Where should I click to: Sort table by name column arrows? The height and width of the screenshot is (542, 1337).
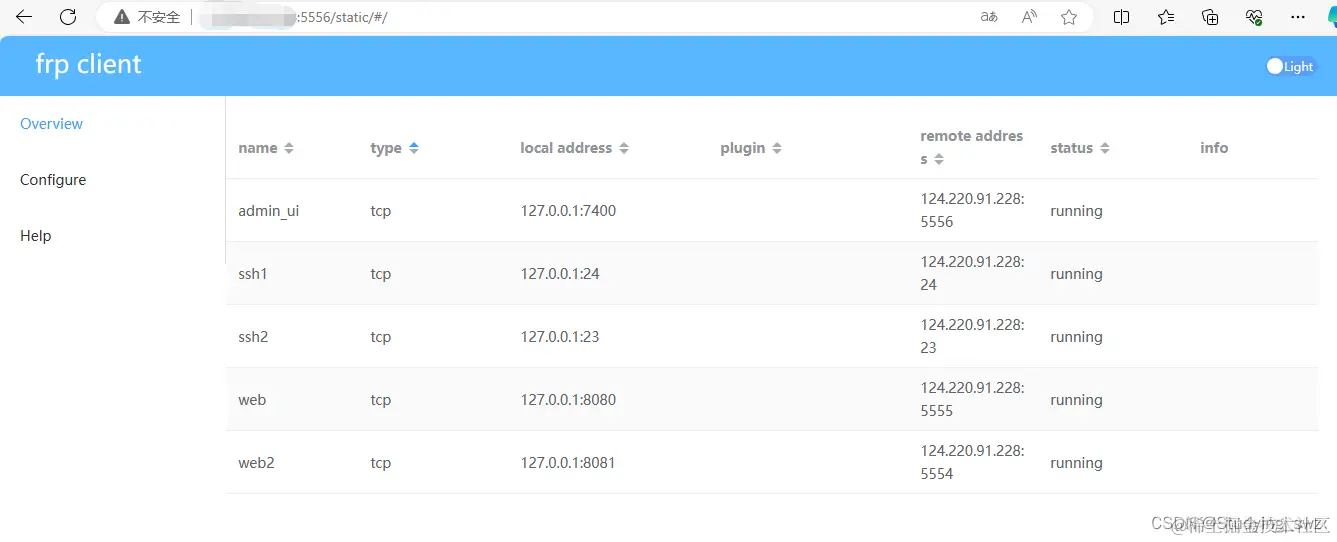[289, 148]
